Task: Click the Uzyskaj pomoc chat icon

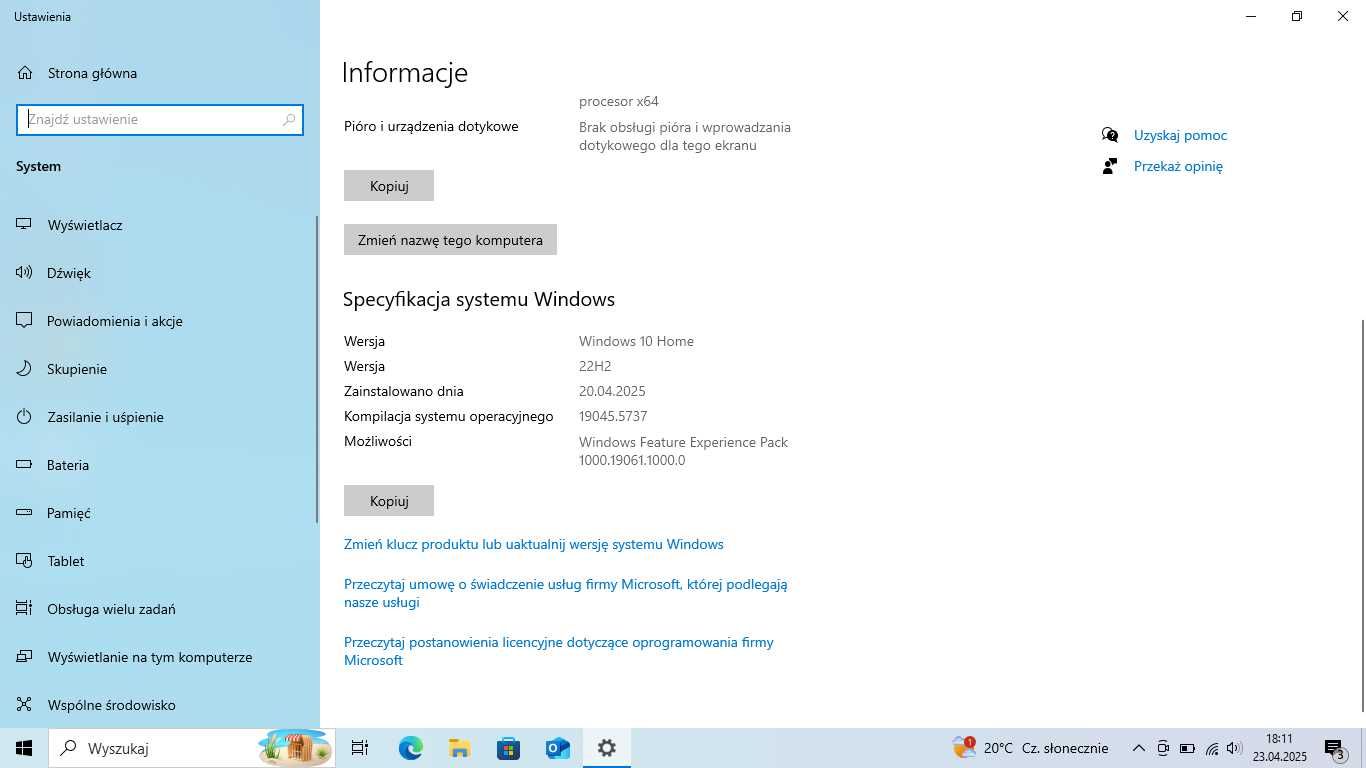Action: click(x=1109, y=135)
